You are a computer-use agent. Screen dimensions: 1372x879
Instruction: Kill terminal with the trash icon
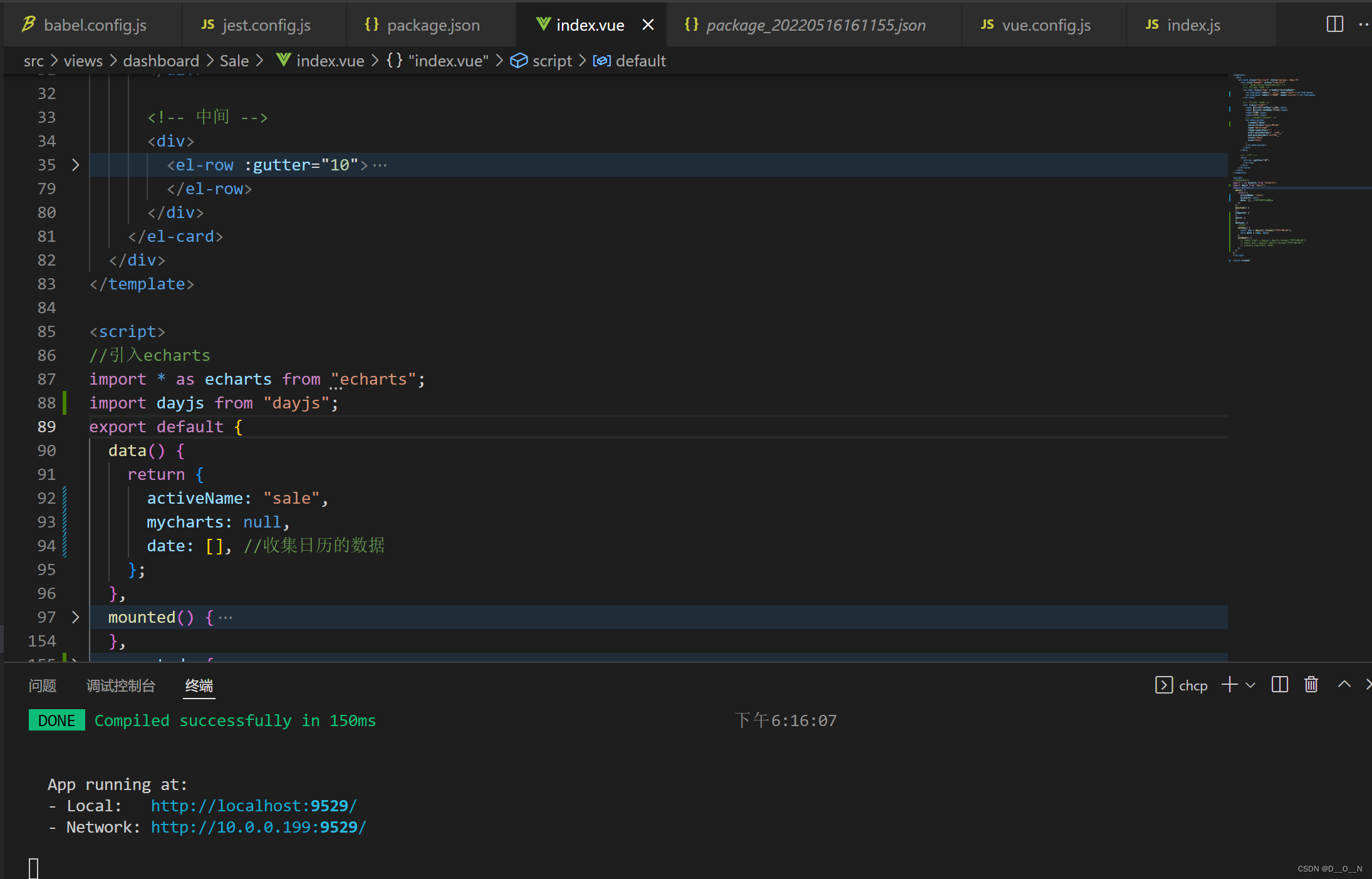point(1311,685)
